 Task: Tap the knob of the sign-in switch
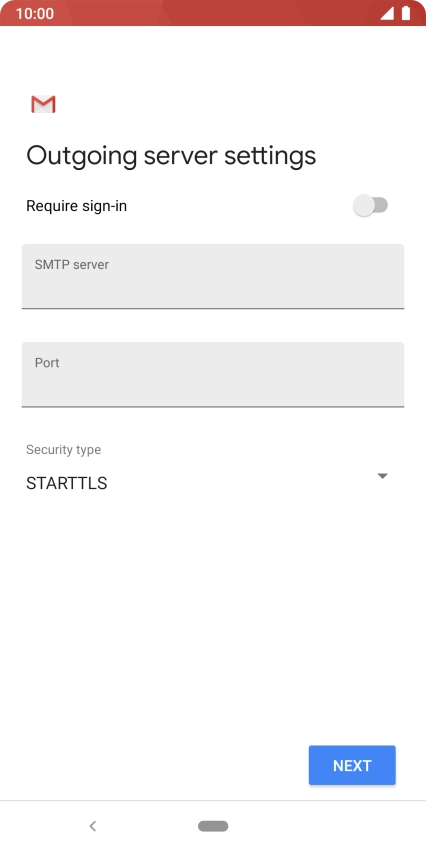coord(364,205)
